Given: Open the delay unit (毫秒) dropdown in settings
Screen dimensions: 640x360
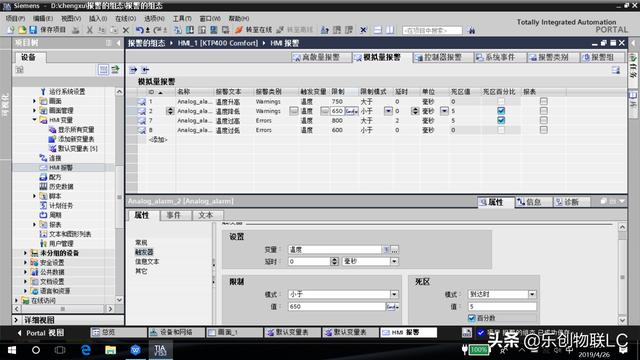Looking at the screenshot, I should [x=394, y=261].
